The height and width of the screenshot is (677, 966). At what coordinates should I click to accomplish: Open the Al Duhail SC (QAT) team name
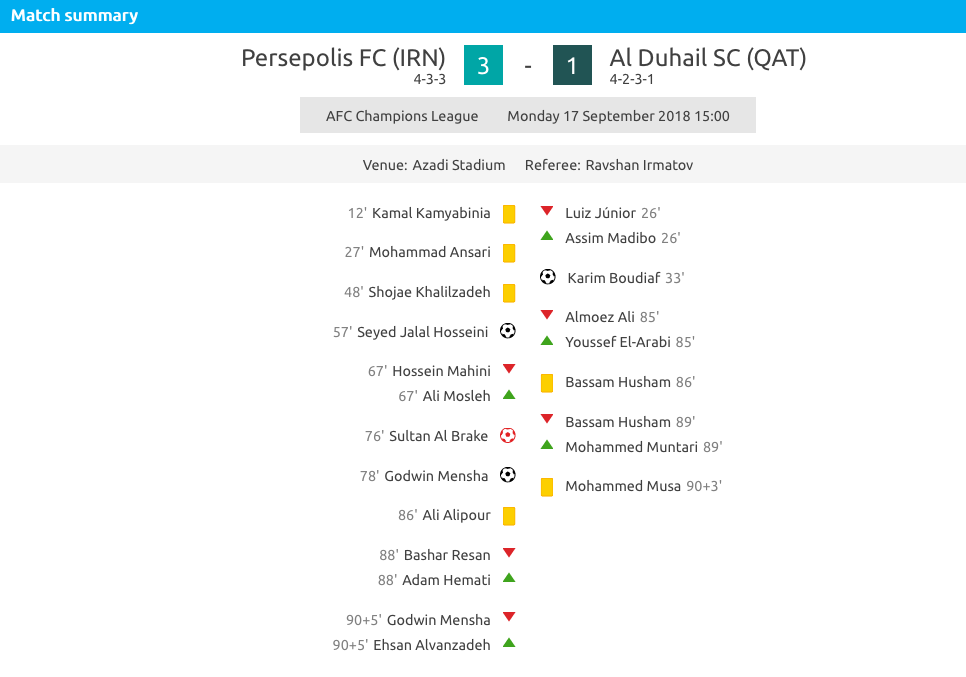tap(708, 58)
